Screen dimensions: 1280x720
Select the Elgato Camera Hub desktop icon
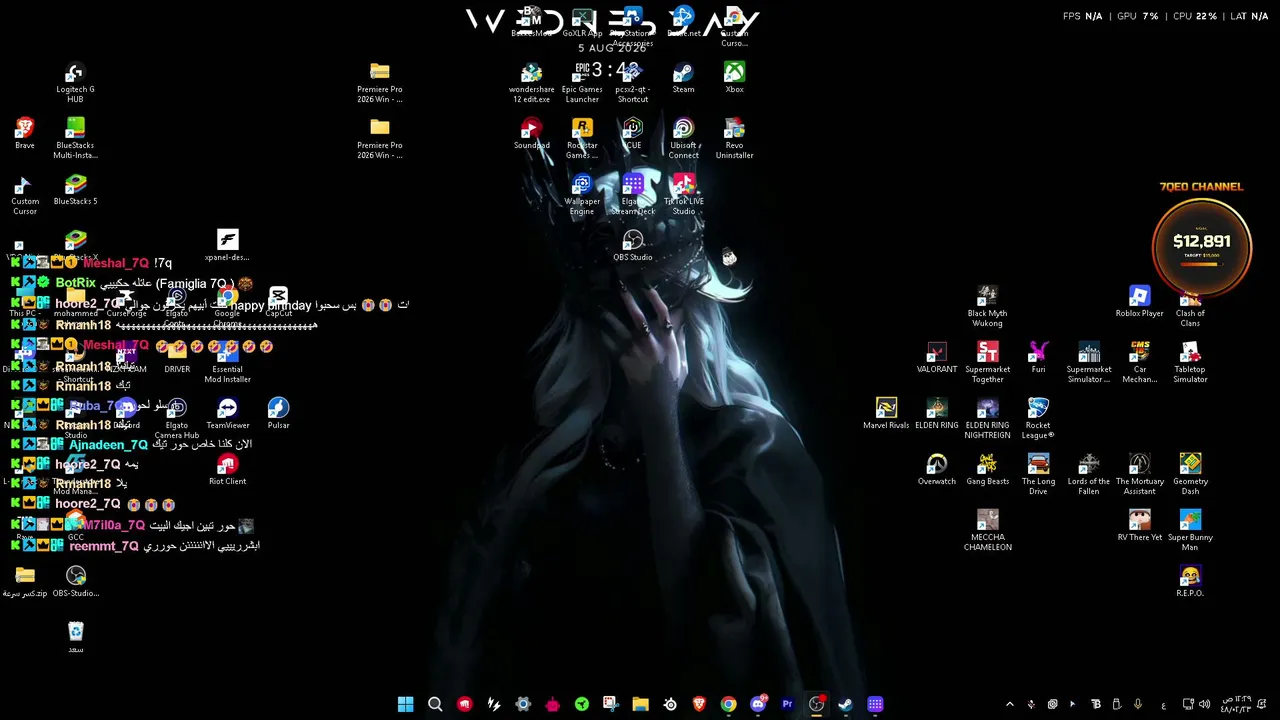[177, 418]
